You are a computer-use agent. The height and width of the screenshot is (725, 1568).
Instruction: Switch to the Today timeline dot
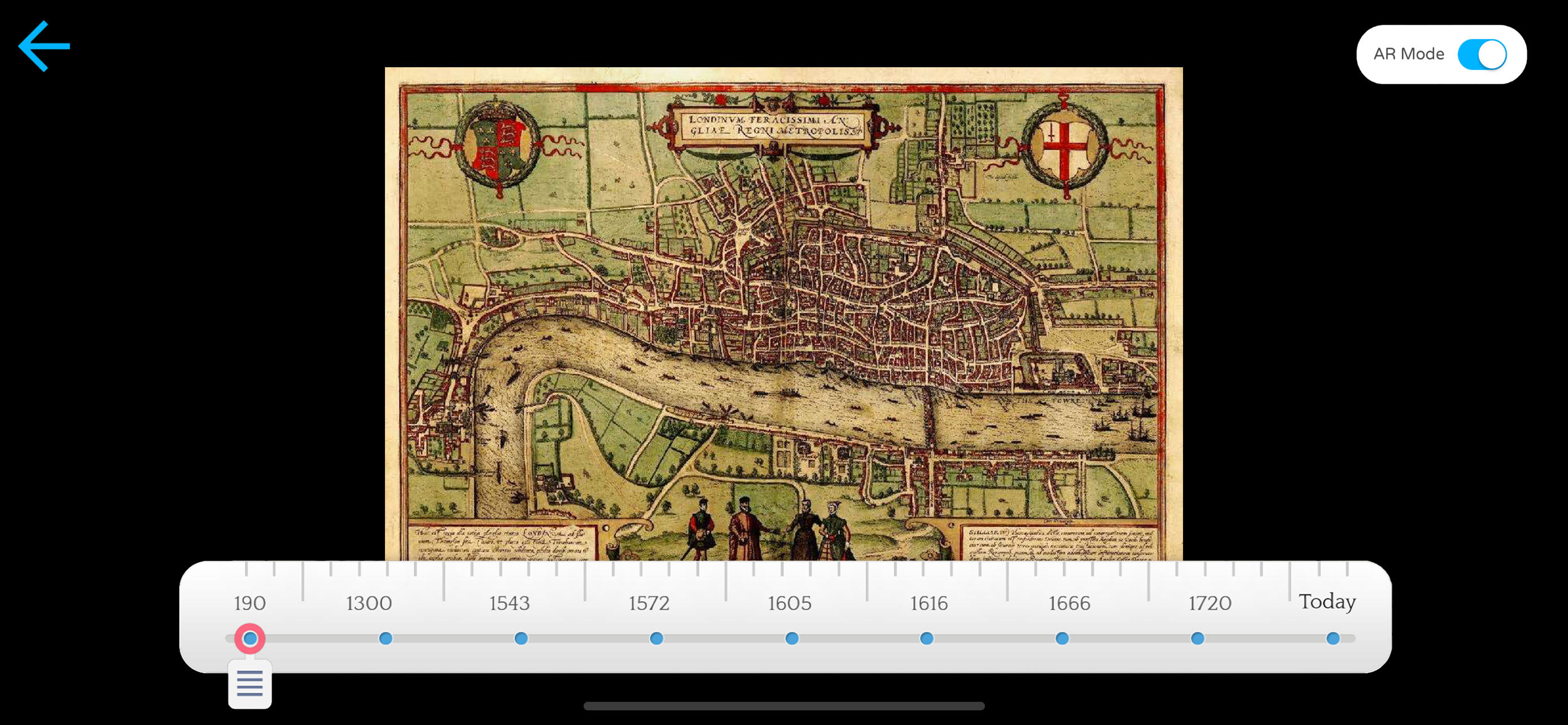(x=1333, y=639)
